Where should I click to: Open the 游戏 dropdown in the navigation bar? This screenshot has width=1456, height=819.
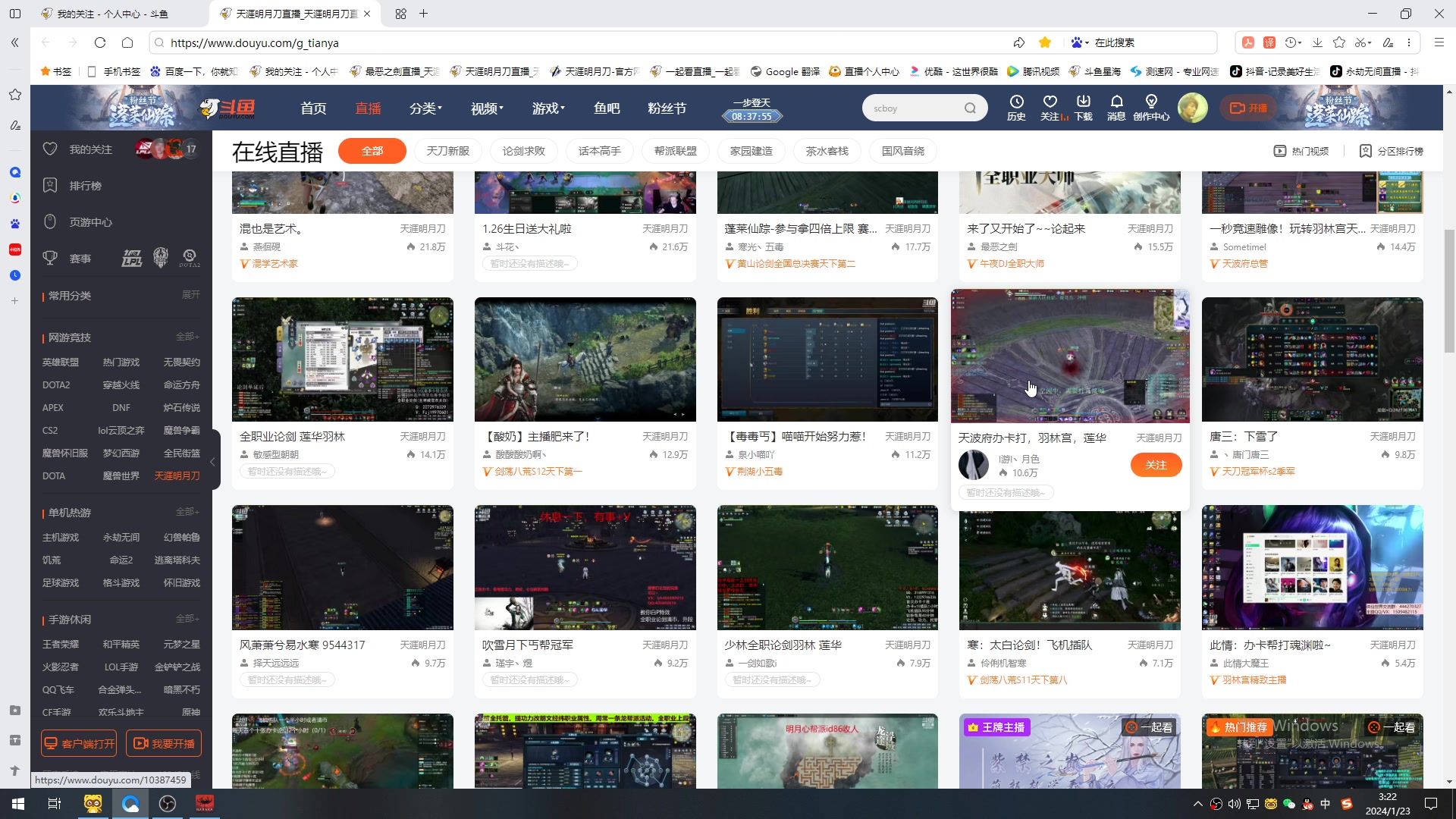pyautogui.click(x=548, y=108)
